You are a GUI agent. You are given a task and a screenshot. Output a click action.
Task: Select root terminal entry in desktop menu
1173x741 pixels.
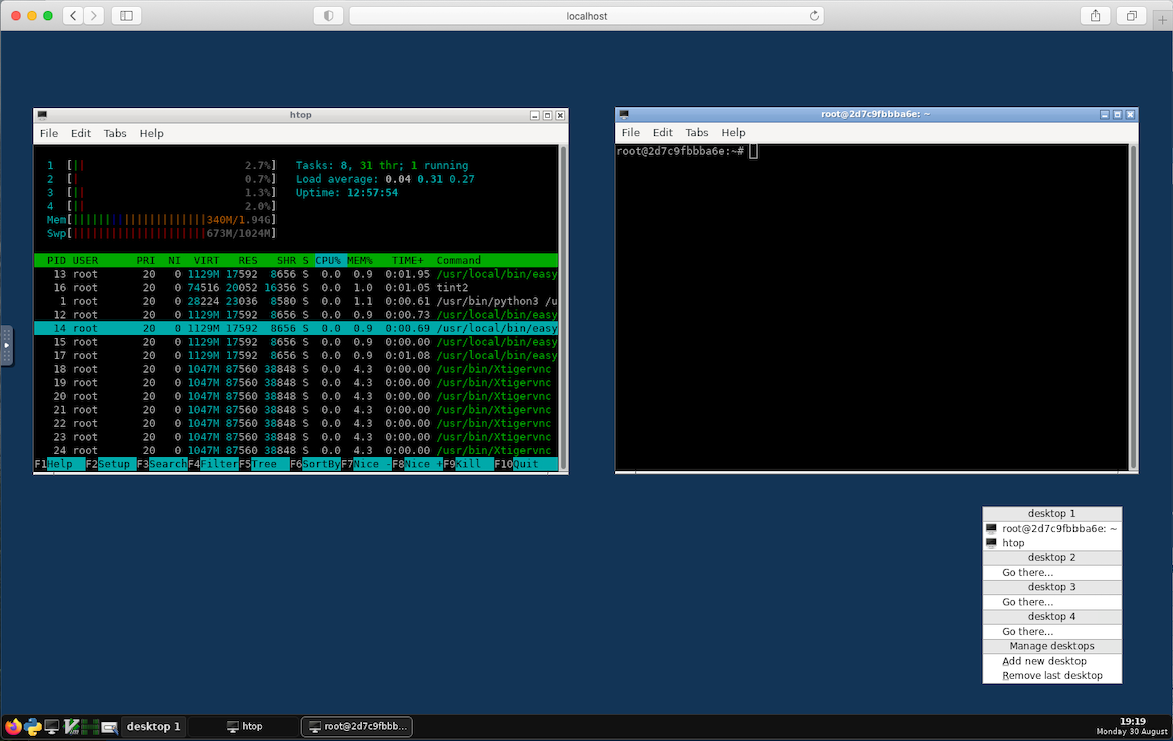(1052, 529)
